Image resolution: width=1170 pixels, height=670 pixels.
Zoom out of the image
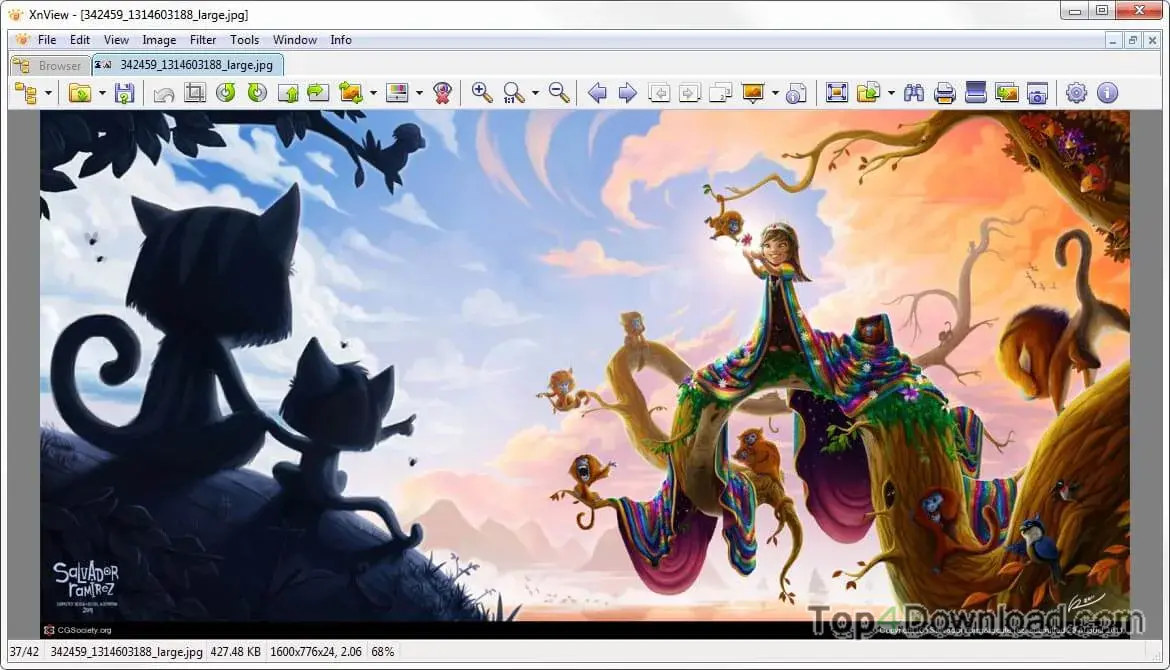tap(560, 92)
